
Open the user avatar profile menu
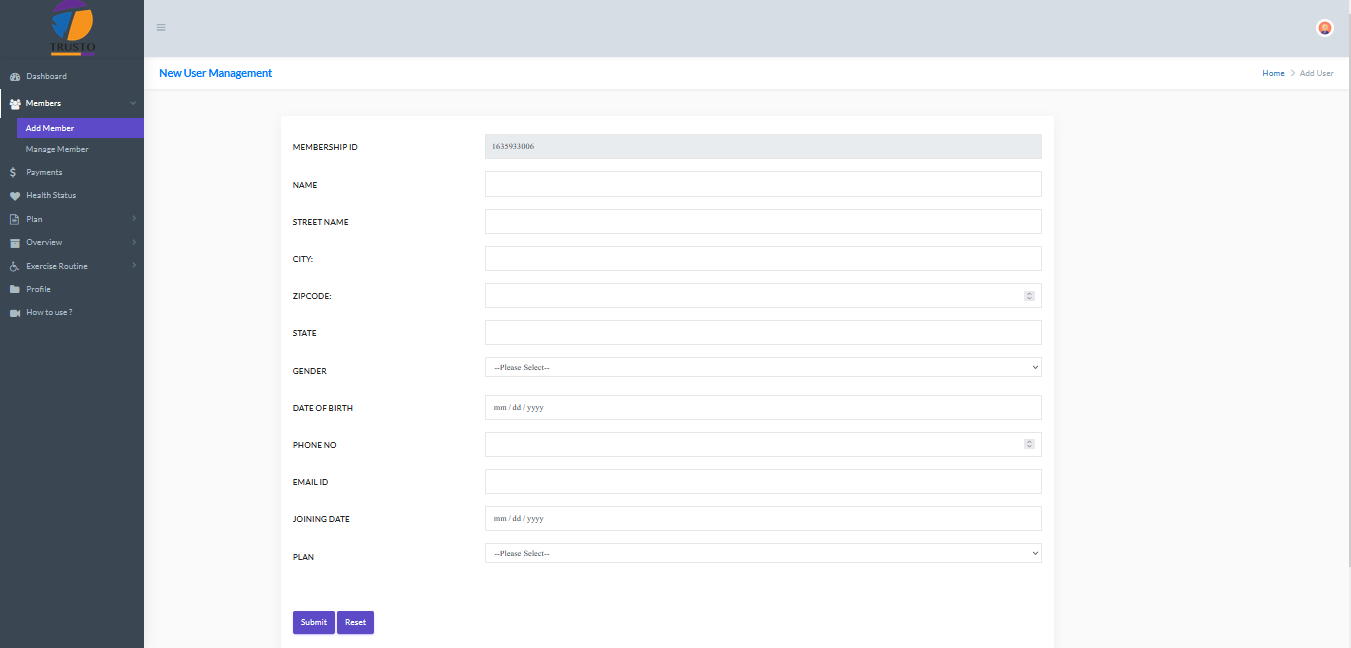[1325, 28]
